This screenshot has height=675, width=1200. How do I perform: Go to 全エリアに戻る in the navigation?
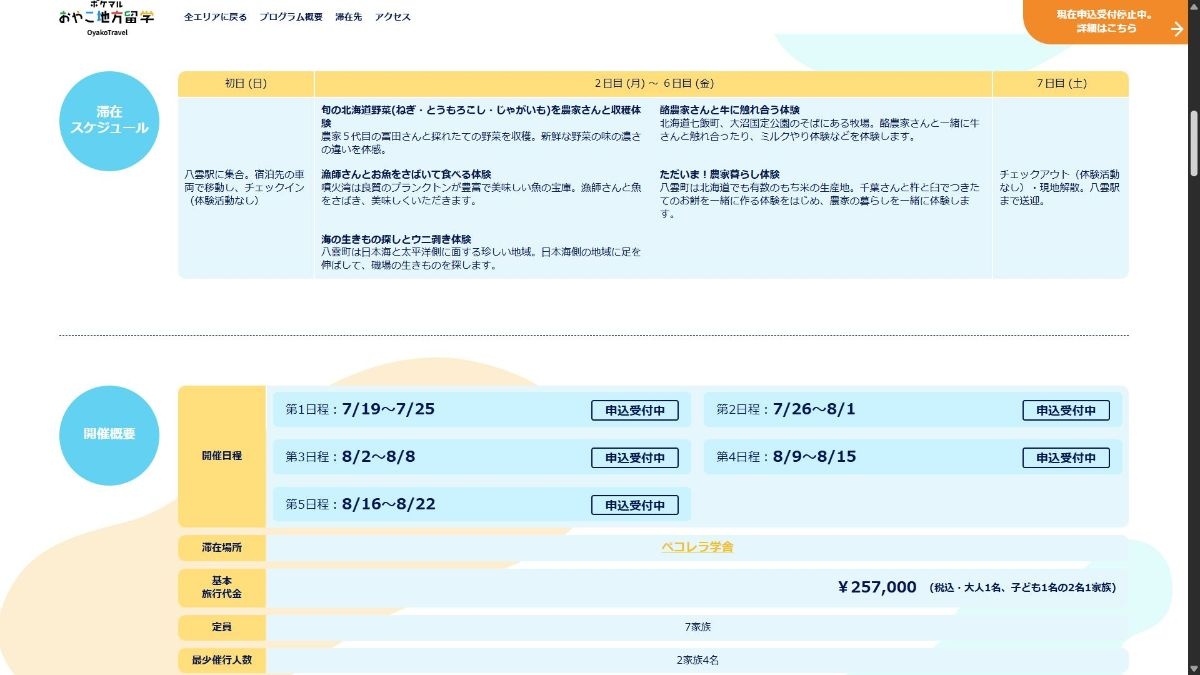point(215,17)
